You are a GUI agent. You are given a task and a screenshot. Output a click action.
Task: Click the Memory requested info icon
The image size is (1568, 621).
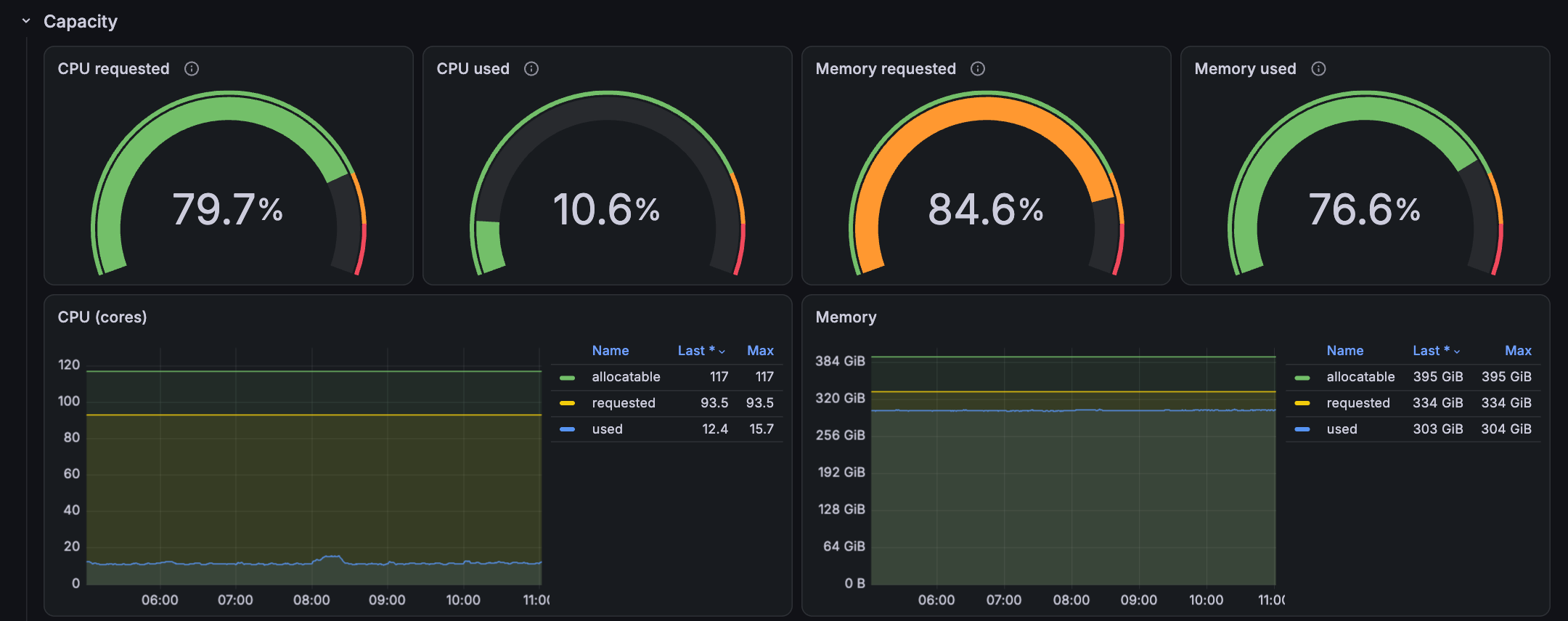(x=978, y=69)
